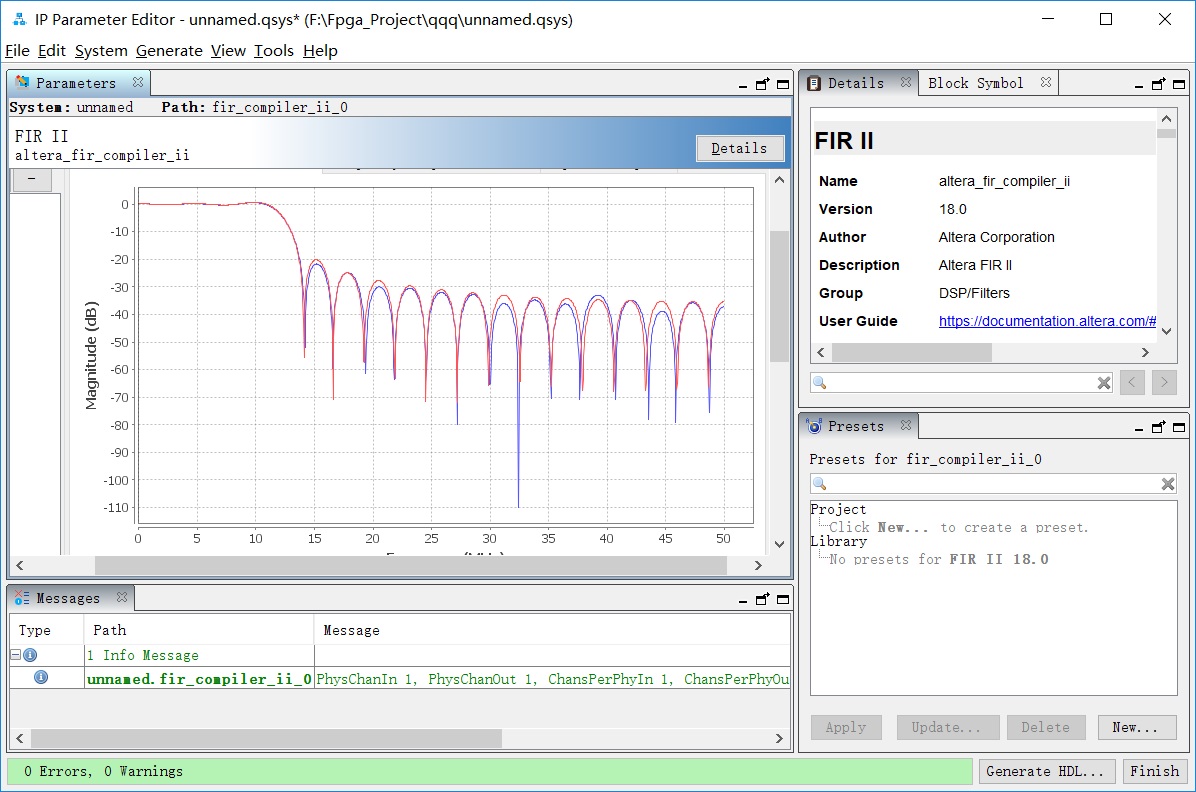Maximize the Details panel
Screen dimensions: 1196x792
coord(1179,85)
